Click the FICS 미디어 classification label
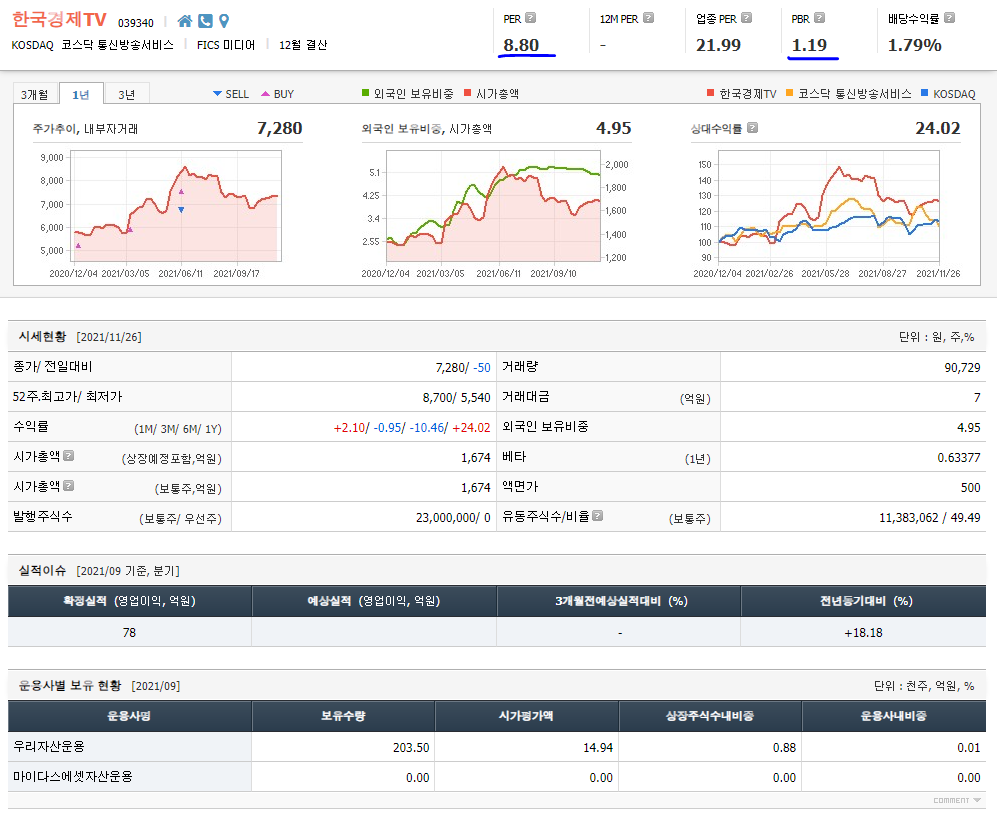The width and height of the screenshot is (997, 815). pyautogui.click(x=226, y=45)
